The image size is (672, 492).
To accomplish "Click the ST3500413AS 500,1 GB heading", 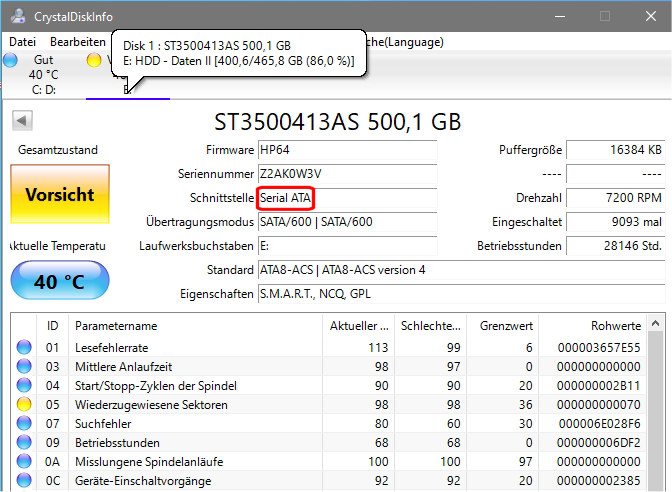I will point(338,122).
